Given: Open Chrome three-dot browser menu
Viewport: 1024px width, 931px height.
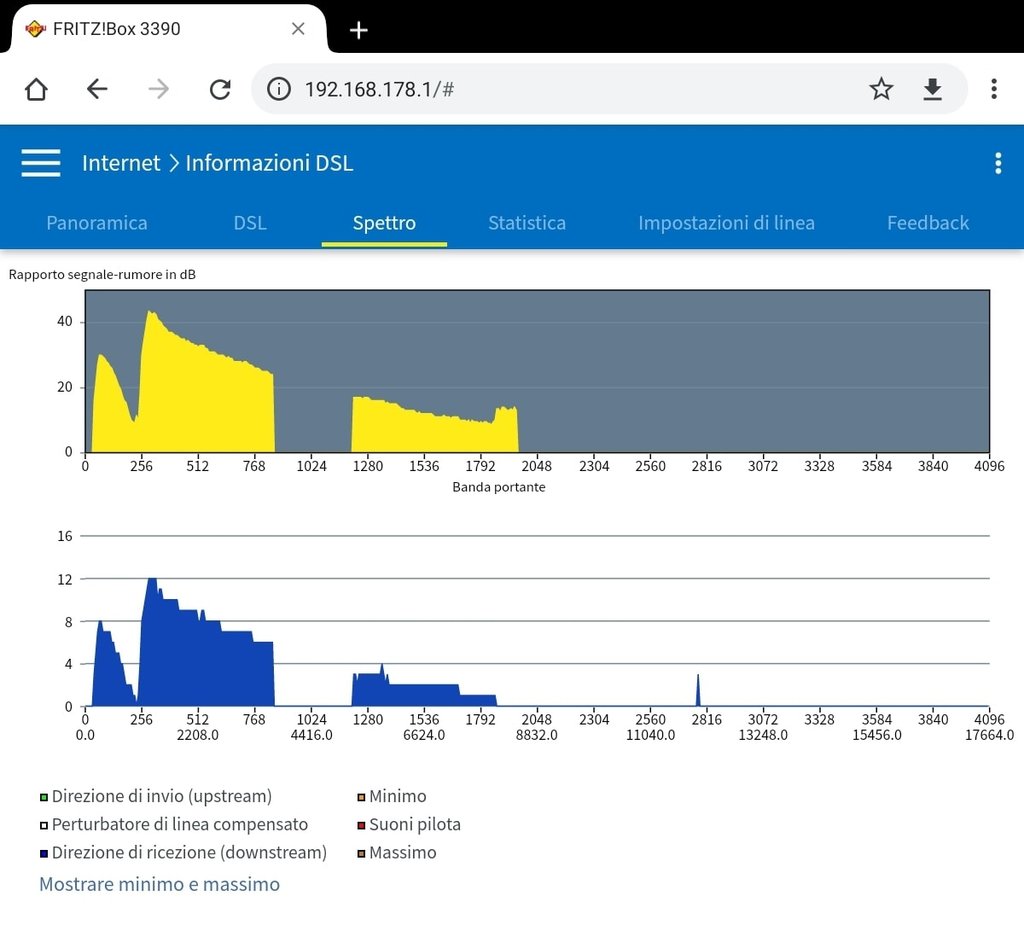Looking at the screenshot, I should (x=993, y=90).
